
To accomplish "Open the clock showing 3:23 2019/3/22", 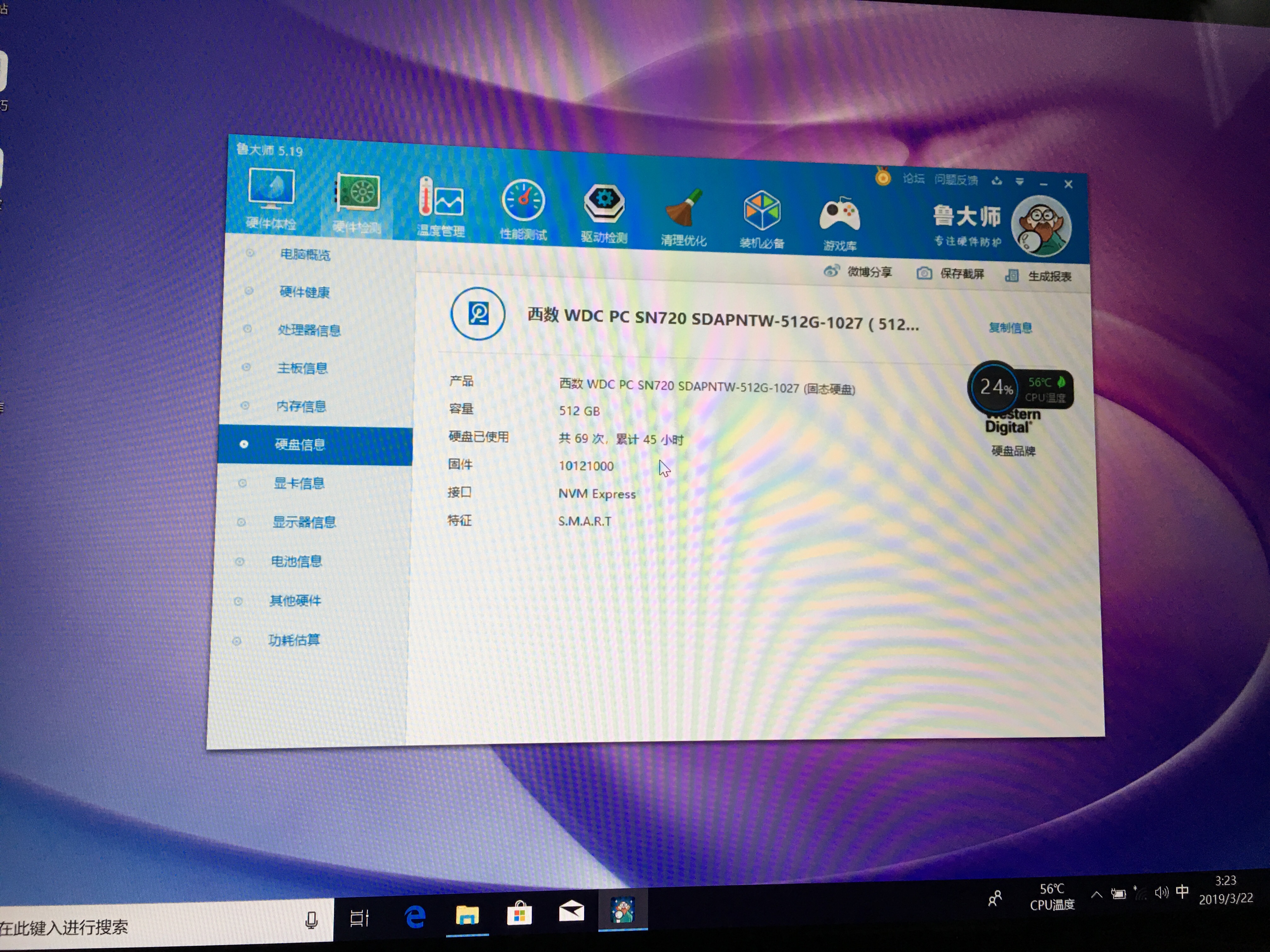I will pyautogui.click(x=1225, y=889).
